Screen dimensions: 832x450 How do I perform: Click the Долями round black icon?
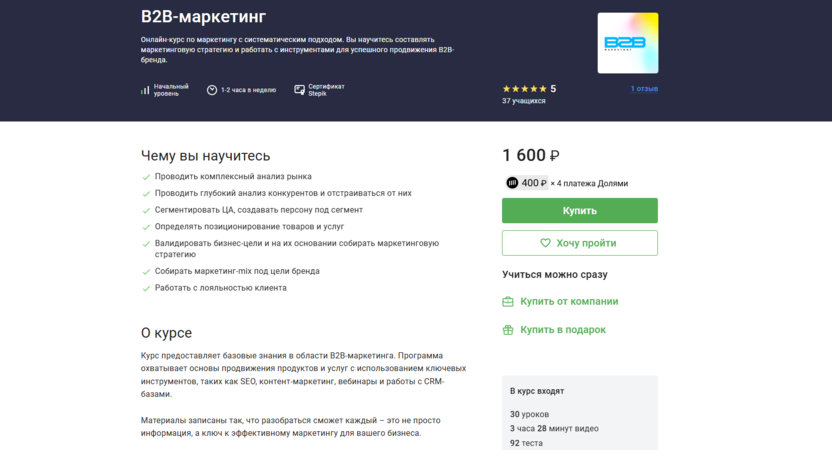click(x=512, y=183)
